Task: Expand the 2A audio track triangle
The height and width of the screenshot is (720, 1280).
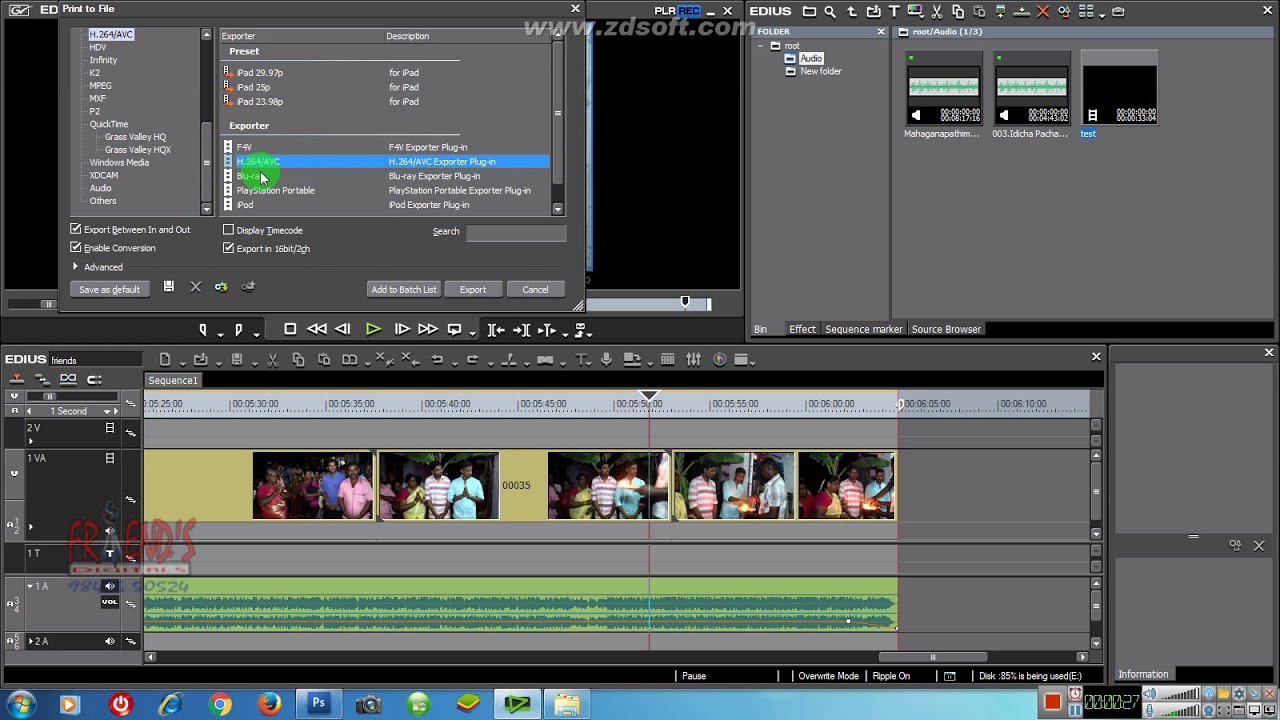Action: pos(30,641)
